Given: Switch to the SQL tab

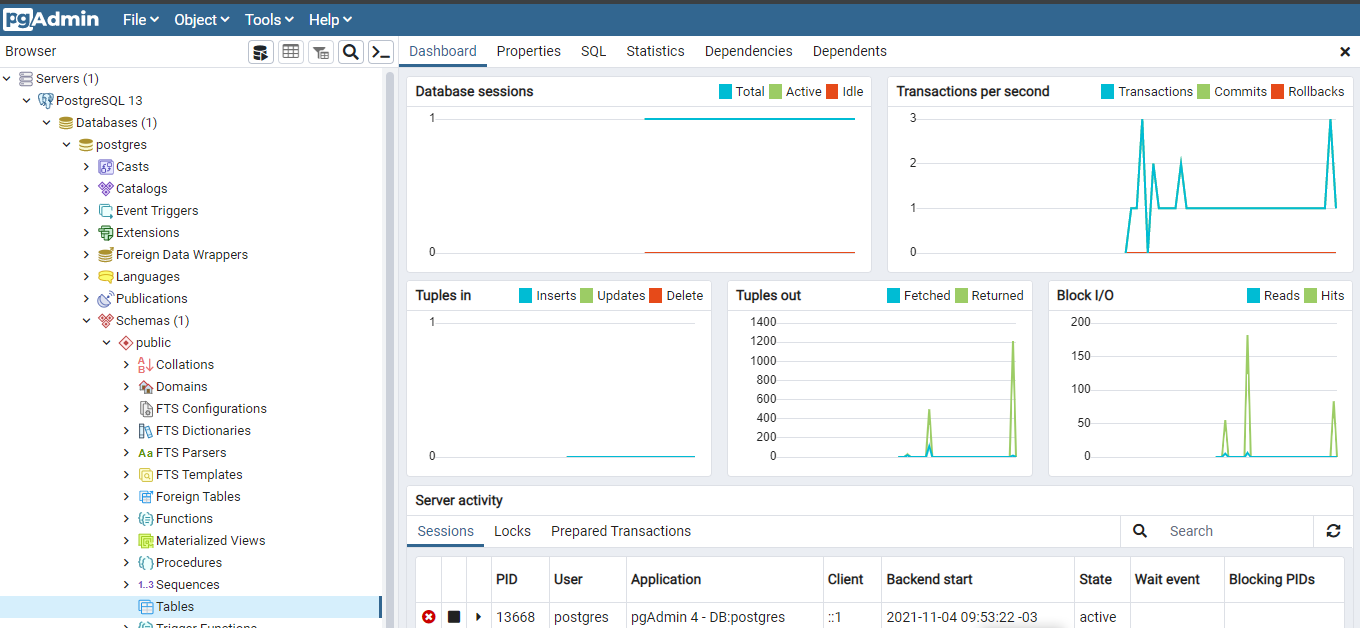Looking at the screenshot, I should click(x=593, y=51).
